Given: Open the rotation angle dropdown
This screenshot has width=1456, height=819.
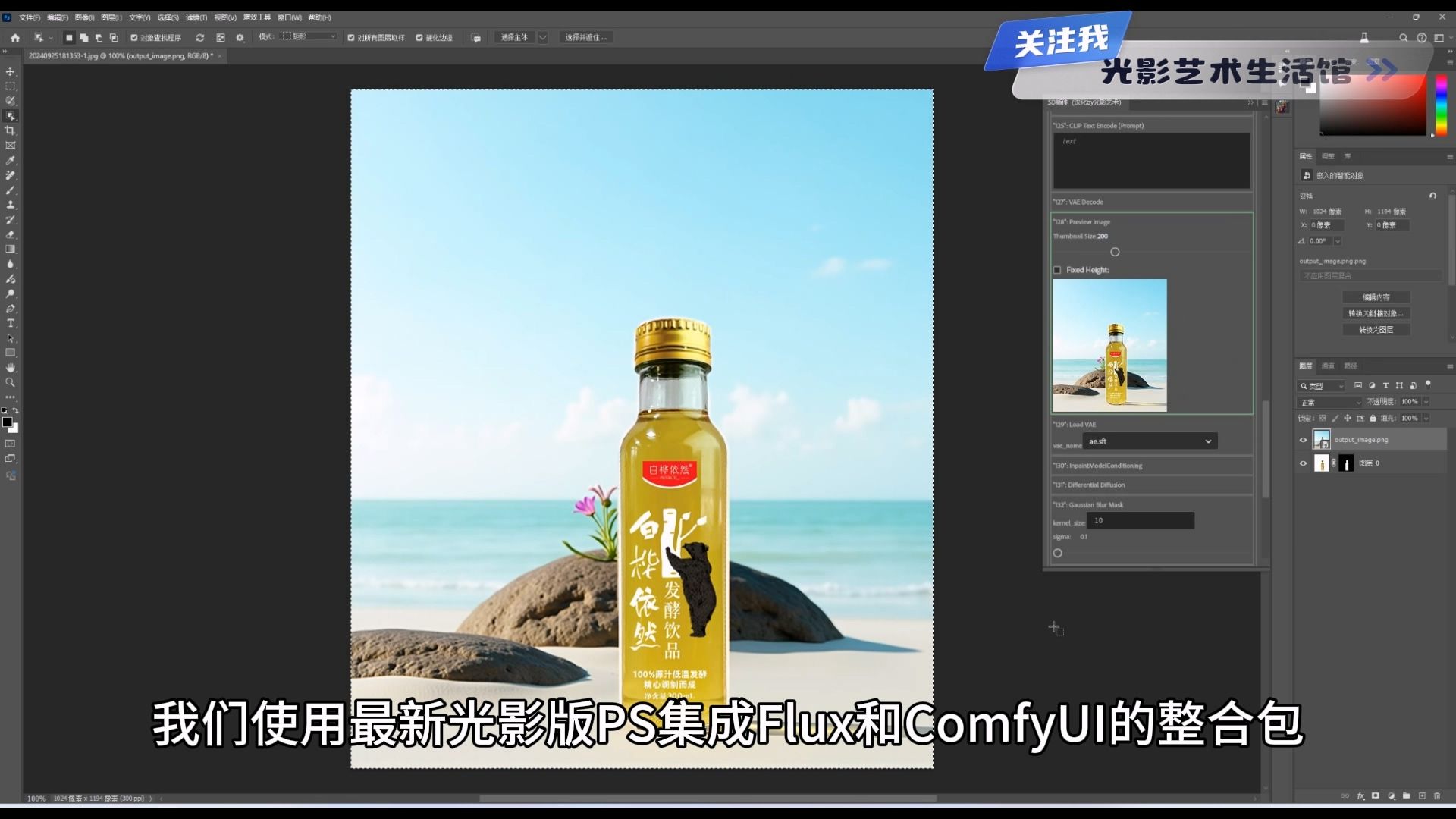Looking at the screenshot, I should click(x=1338, y=241).
